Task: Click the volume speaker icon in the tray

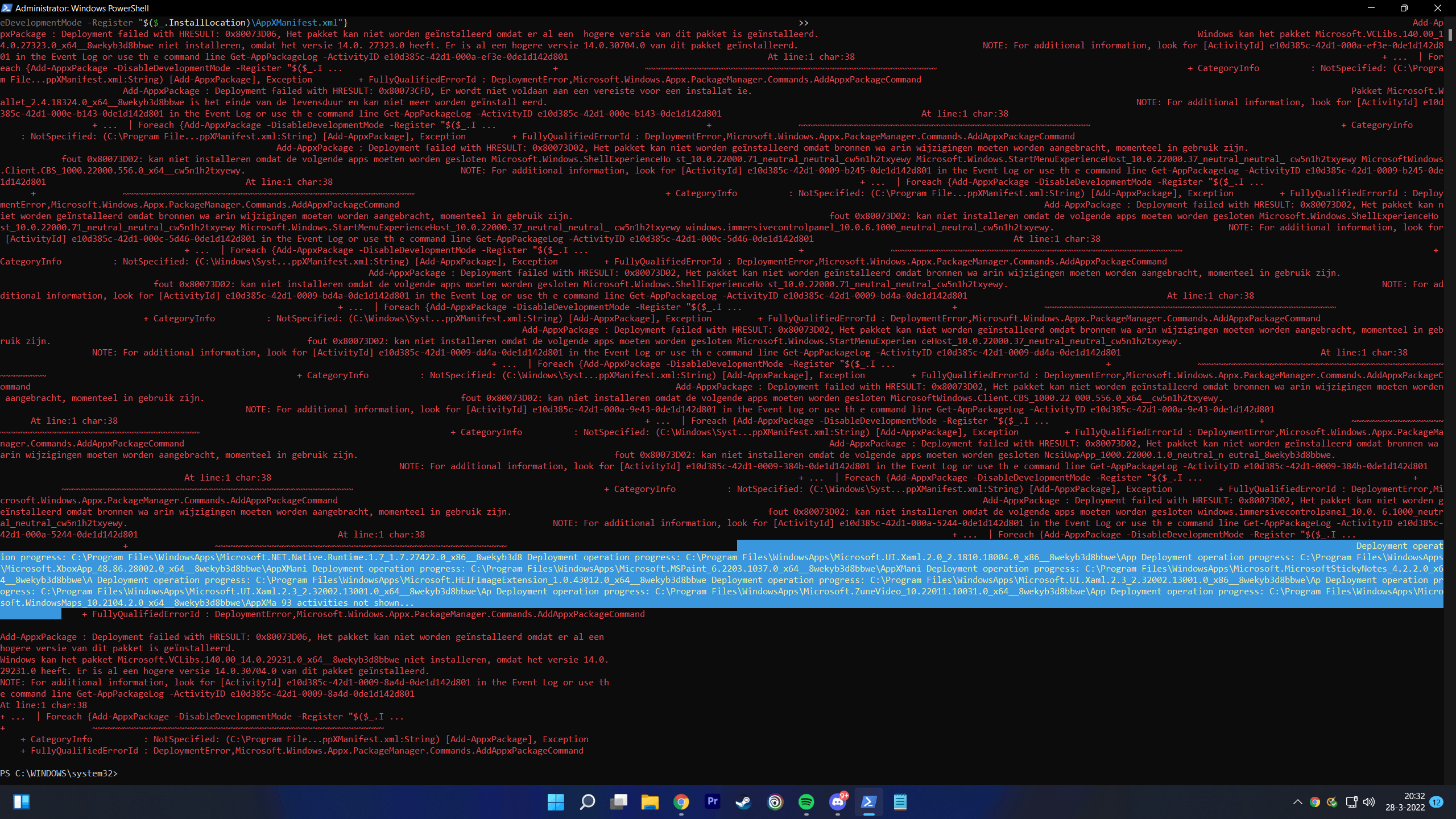Action: tap(1369, 802)
